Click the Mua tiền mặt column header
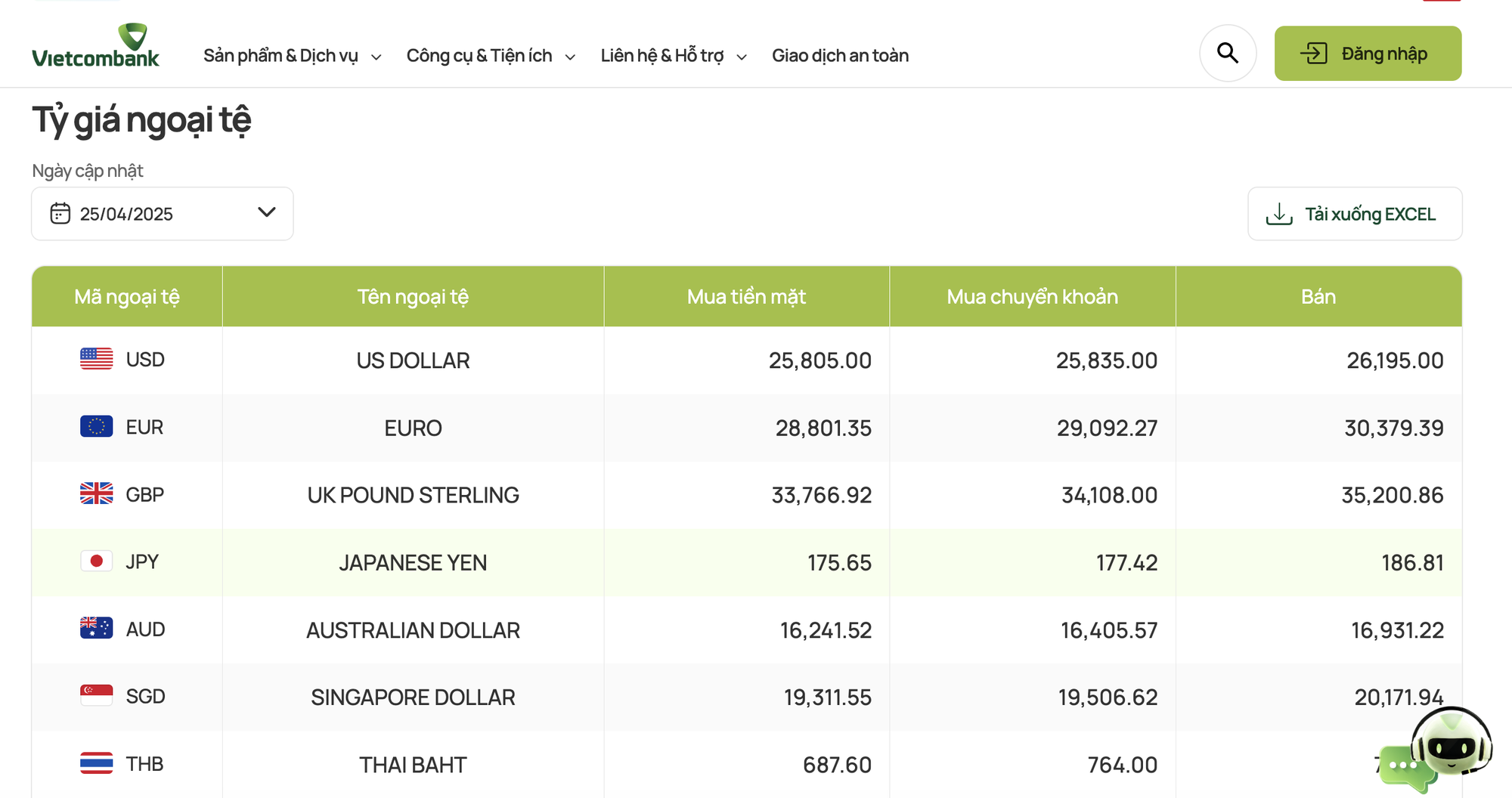 (x=747, y=297)
